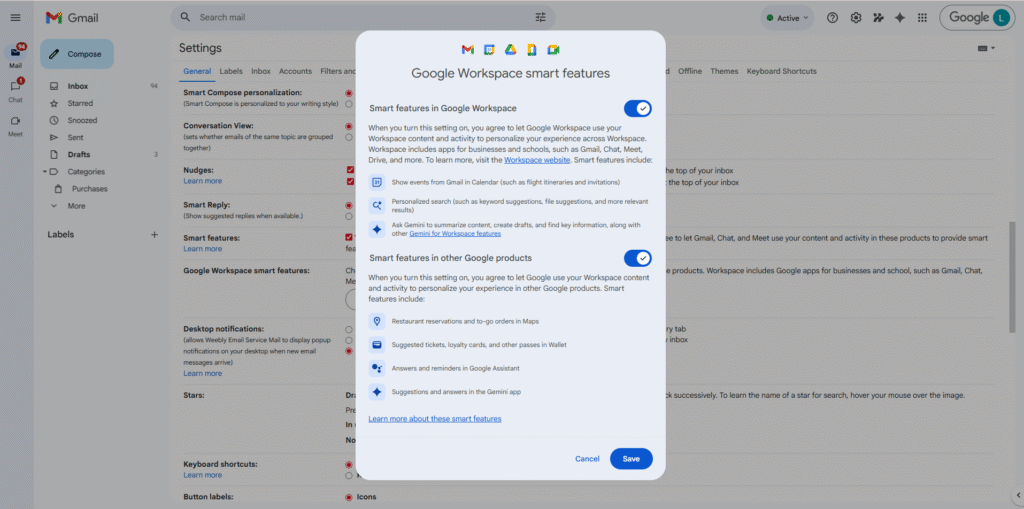Switch to the Themes settings tab
1024x509 pixels.
pyautogui.click(x=724, y=71)
